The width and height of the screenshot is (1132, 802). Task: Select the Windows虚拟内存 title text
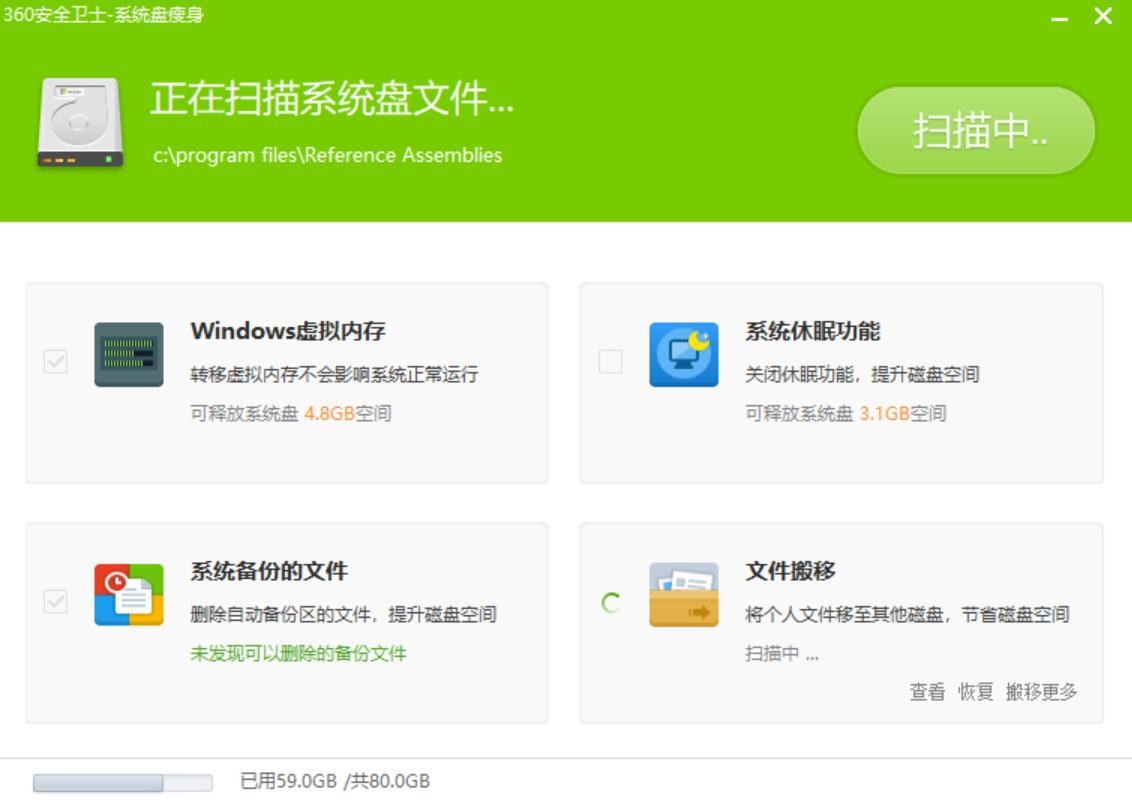288,331
